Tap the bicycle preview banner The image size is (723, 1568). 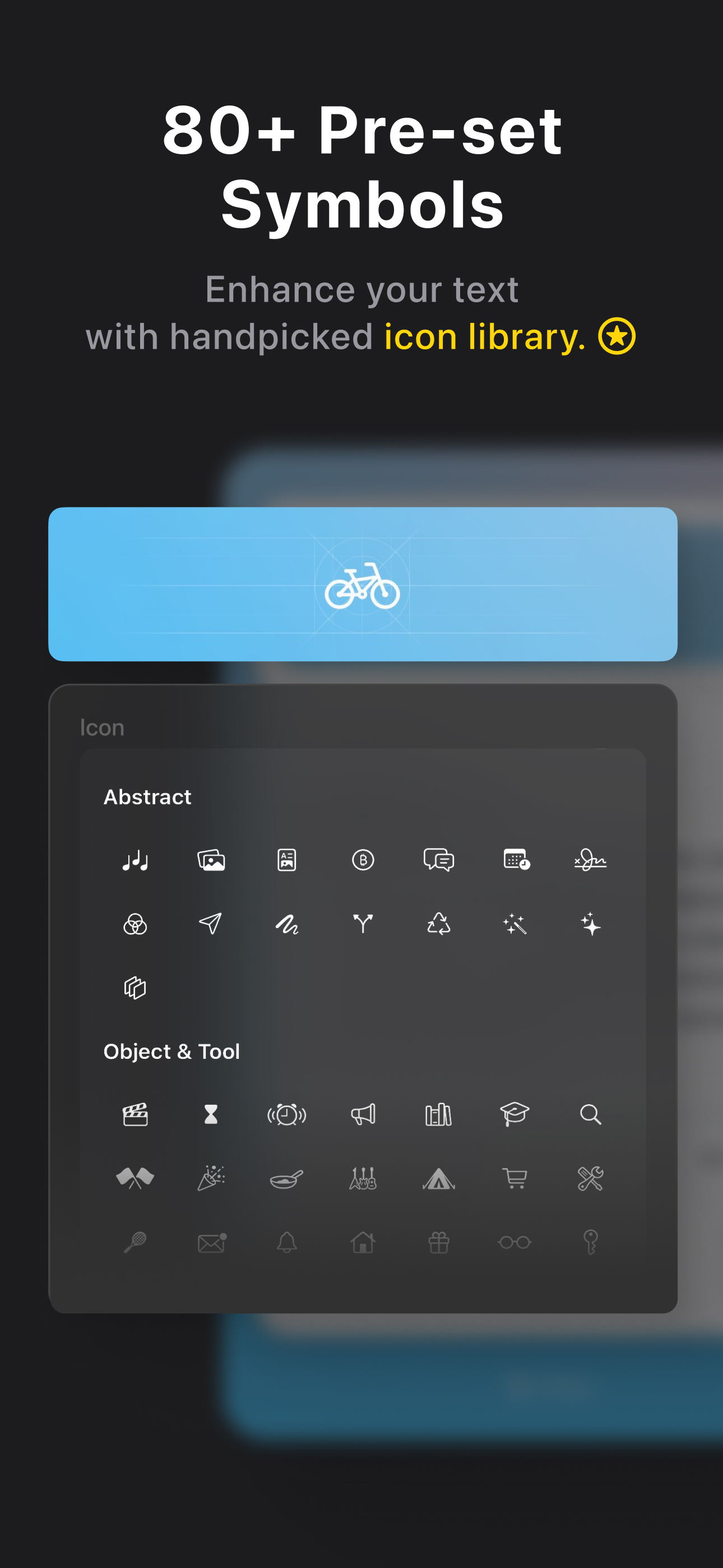(x=363, y=584)
